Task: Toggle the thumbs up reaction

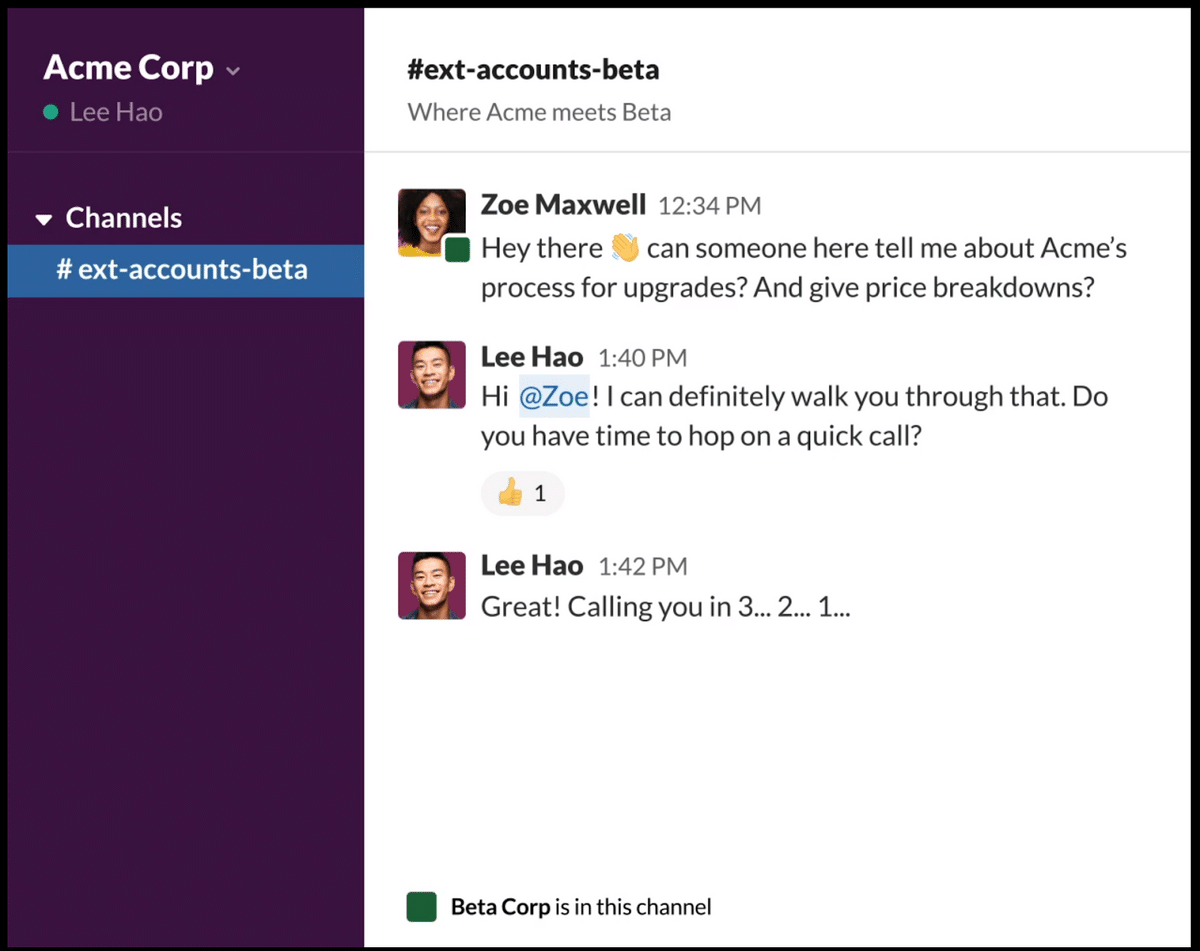Action: click(522, 493)
